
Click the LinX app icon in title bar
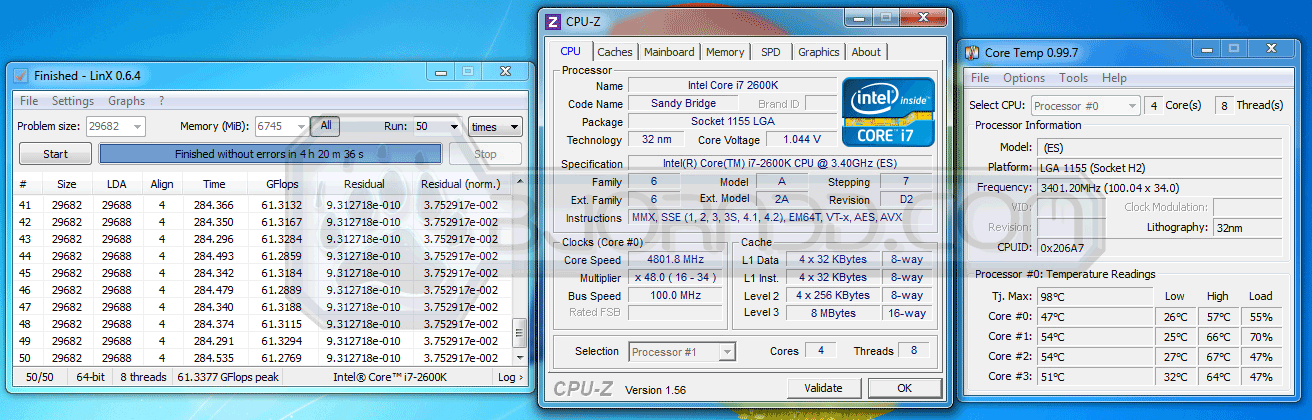tap(21, 75)
